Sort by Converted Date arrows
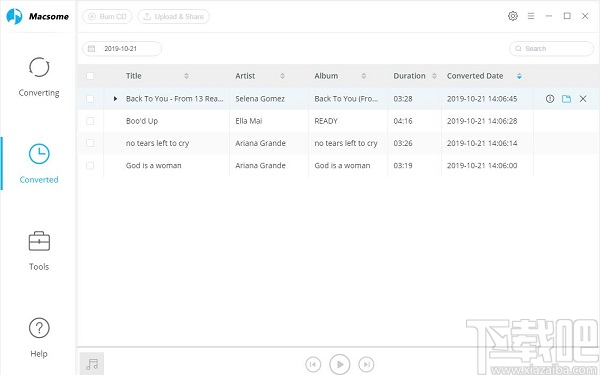Image resolution: width=601 pixels, height=375 pixels. click(x=519, y=76)
